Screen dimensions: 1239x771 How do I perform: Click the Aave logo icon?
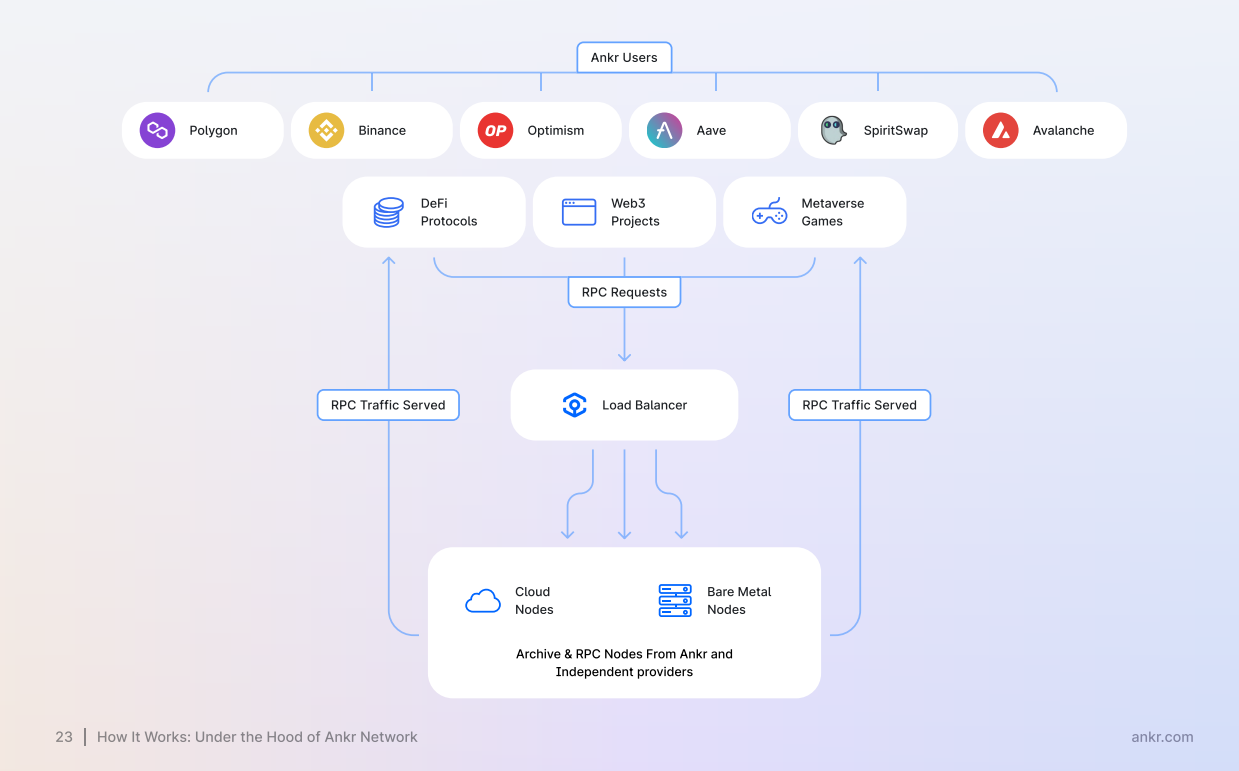tap(664, 130)
